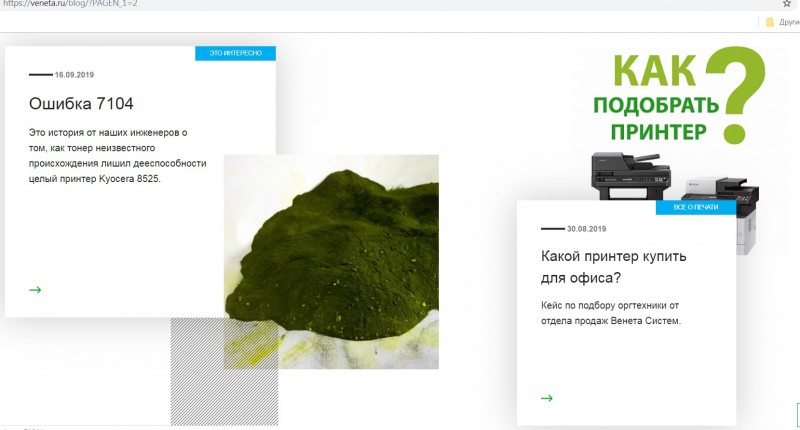This screenshot has height=430, width=800.
Task: Click the green arrow under Ошибка 7104
Action: (x=35, y=290)
